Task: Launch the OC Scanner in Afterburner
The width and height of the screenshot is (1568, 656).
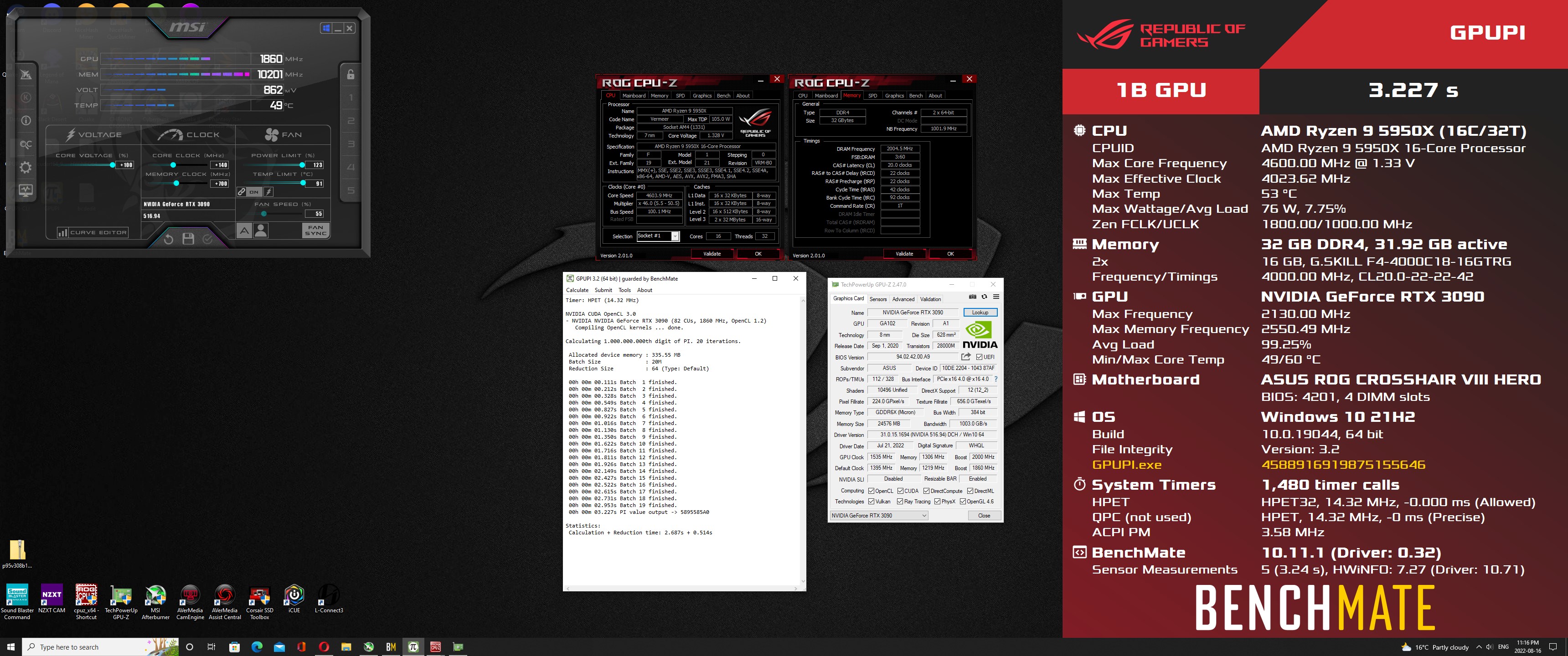Action: coord(26,144)
